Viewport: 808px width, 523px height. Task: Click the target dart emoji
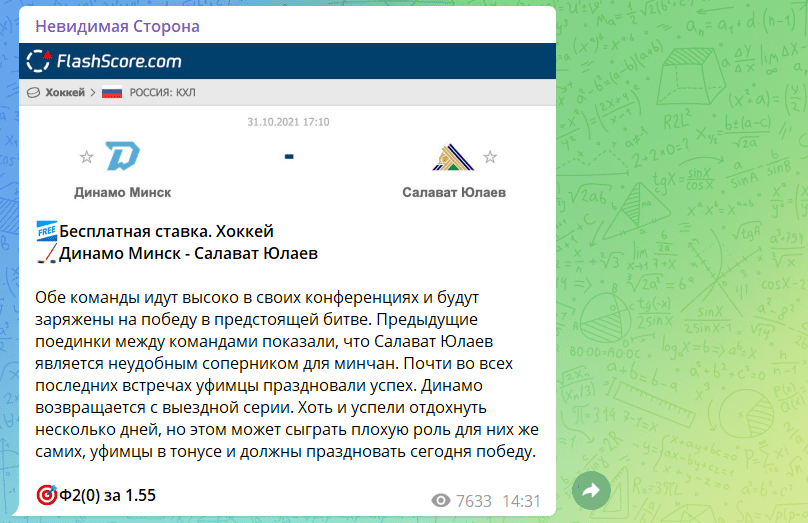pyautogui.click(x=46, y=495)
